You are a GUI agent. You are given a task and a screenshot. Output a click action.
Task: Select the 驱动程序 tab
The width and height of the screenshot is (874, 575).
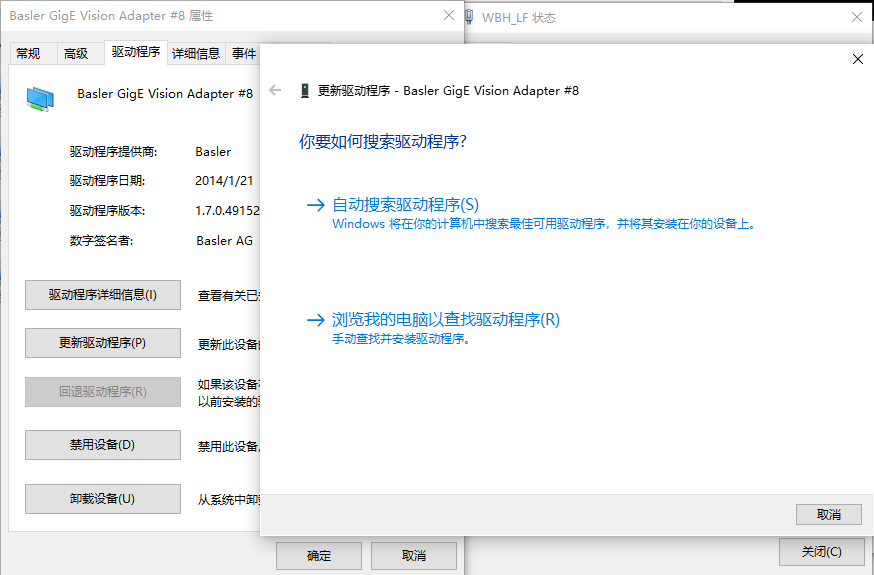coord(135,52)
